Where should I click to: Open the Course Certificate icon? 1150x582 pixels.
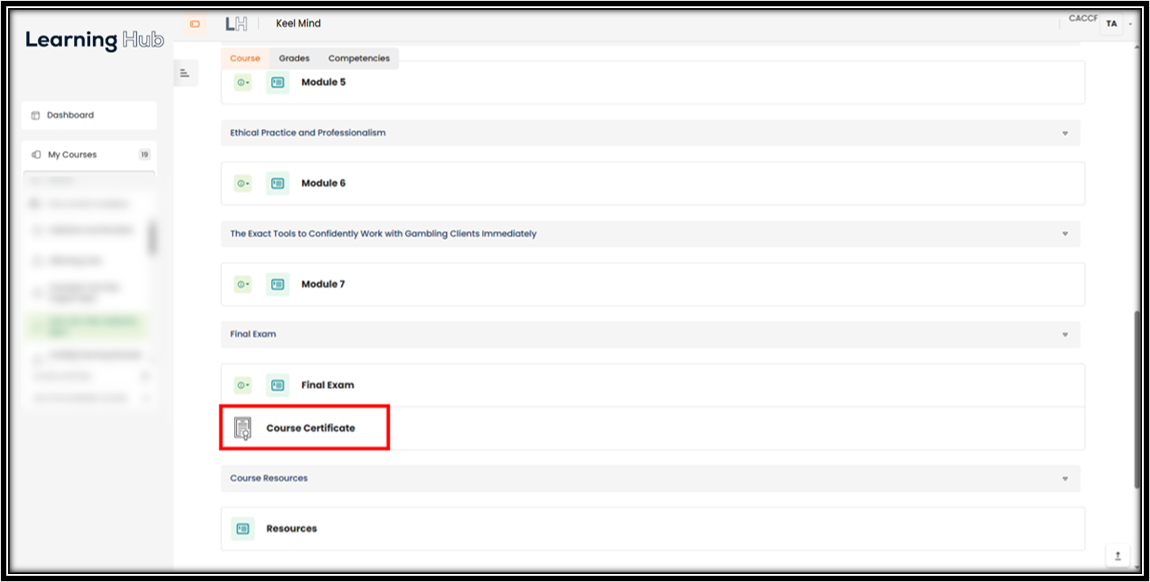tap(242, 428)
